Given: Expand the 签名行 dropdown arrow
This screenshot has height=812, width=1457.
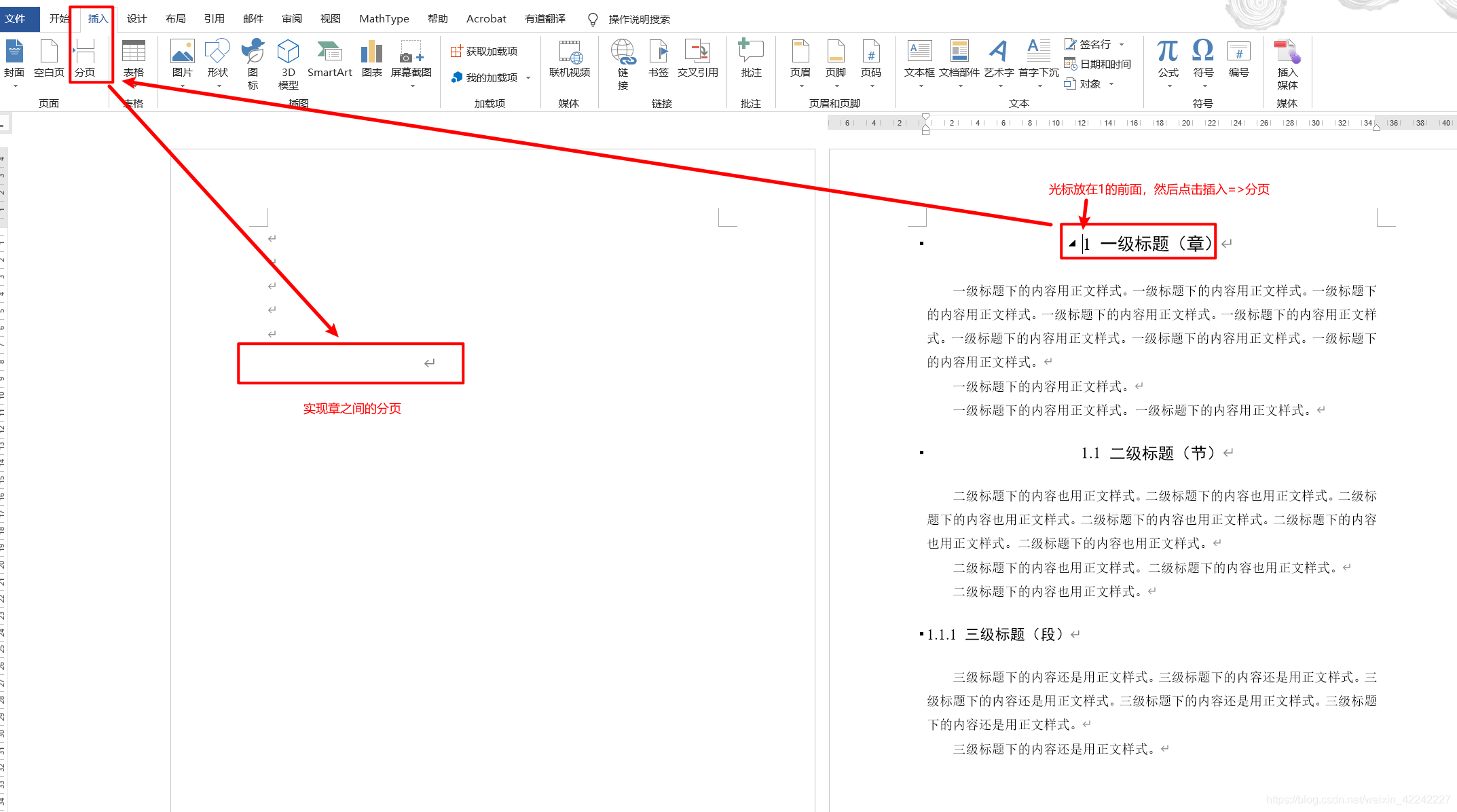Looking at the screenshot, I should click(1122, 44).
